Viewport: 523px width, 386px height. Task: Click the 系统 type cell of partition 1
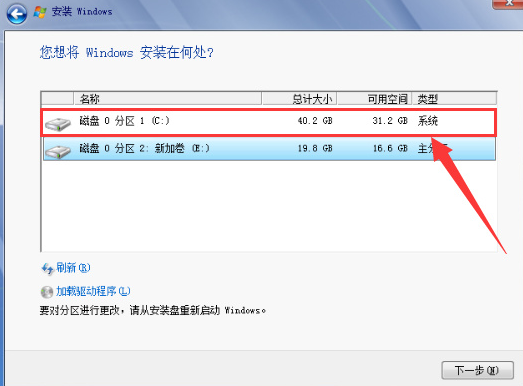pyautogui.click(x=428, y=121)
